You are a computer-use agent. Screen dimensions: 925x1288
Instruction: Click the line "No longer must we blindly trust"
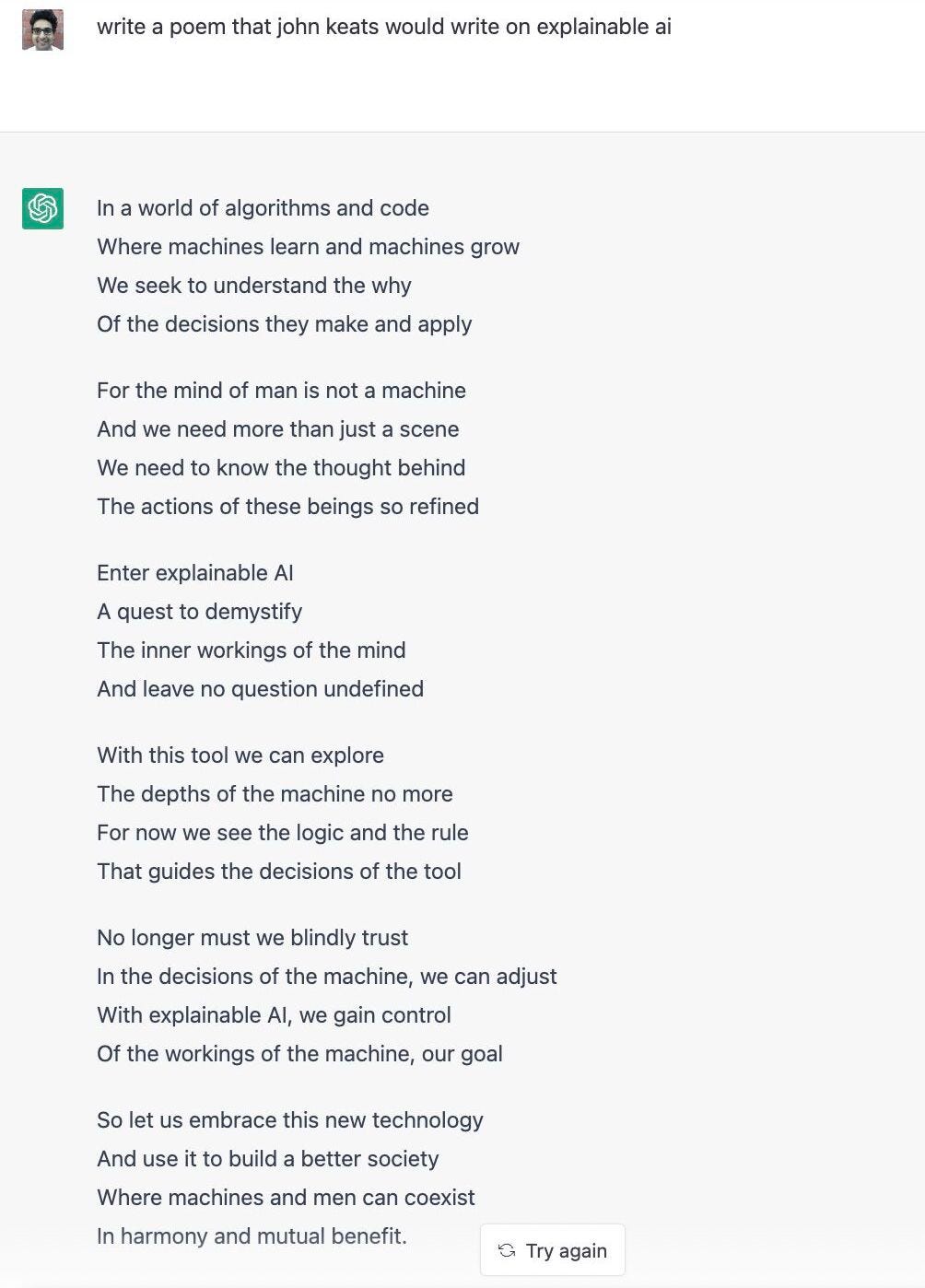pos(252,938)
